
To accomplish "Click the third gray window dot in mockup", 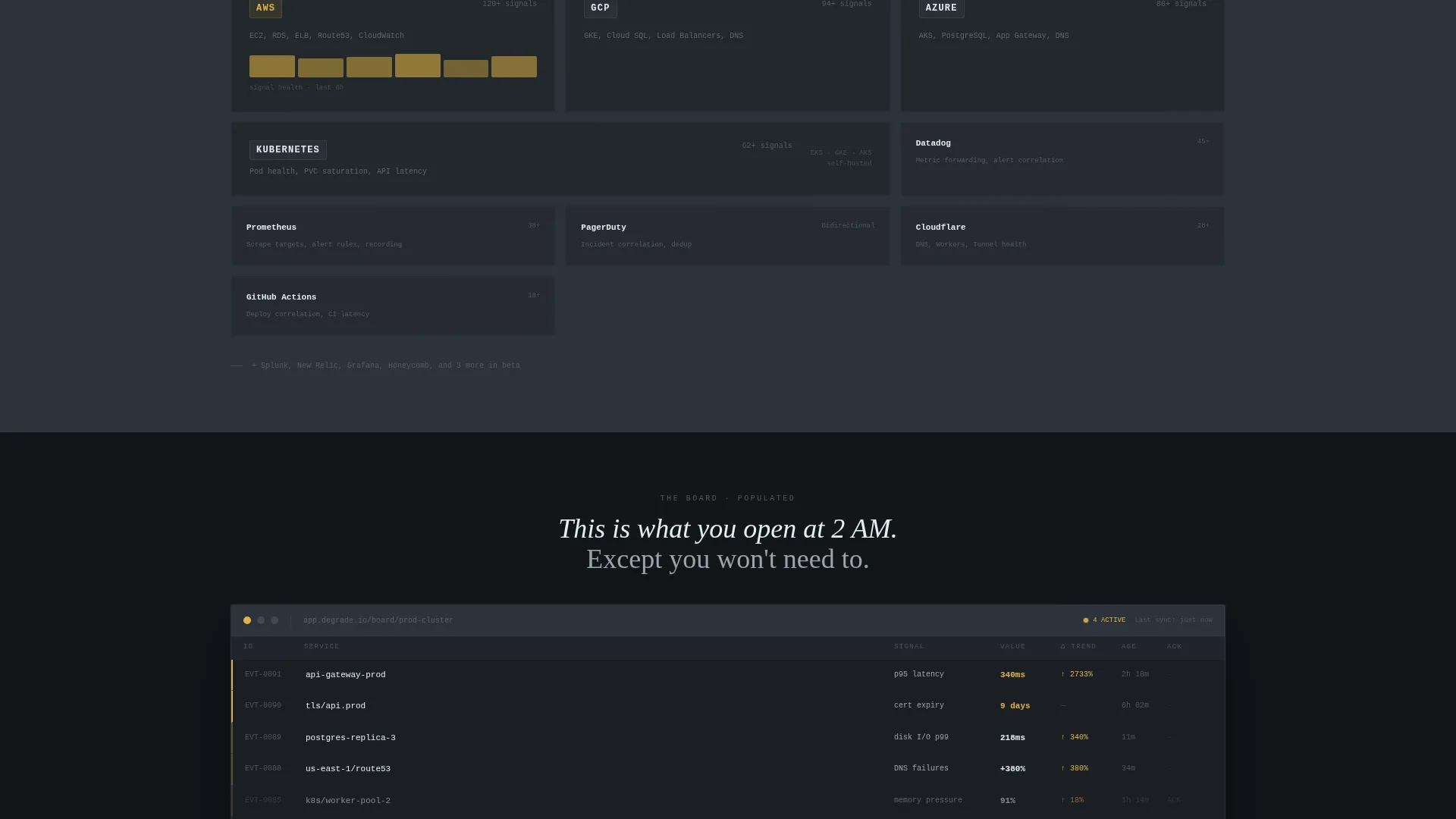I will point(275,620).
